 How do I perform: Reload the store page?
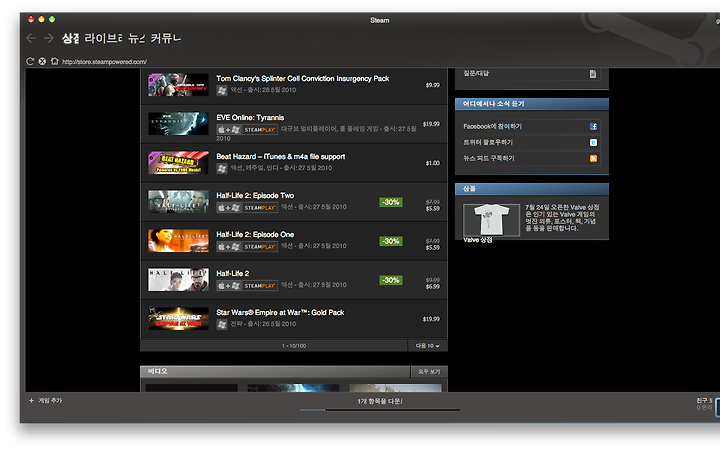click(30, 61)
